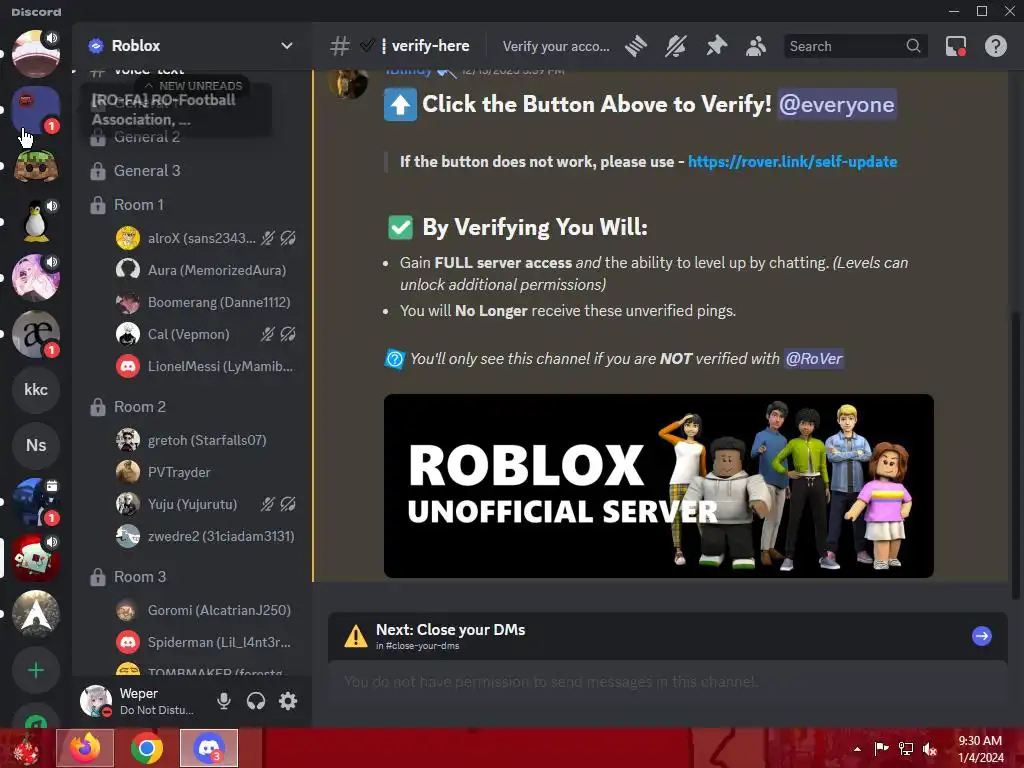Toggle headphones deafen in user panel
The width and height of the screenshot is (1024, 768).
pyautogui.click(x=256, y=701)
